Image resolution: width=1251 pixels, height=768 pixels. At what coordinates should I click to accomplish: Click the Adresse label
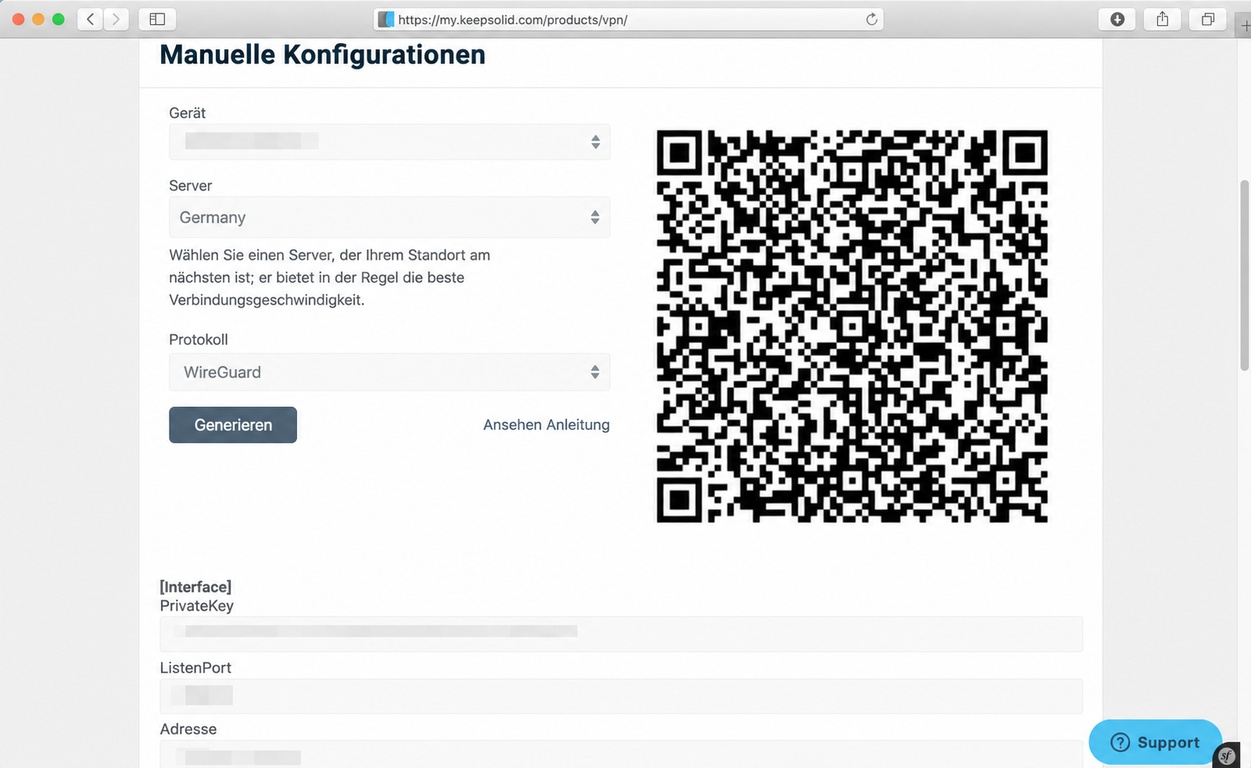point(188,729)
